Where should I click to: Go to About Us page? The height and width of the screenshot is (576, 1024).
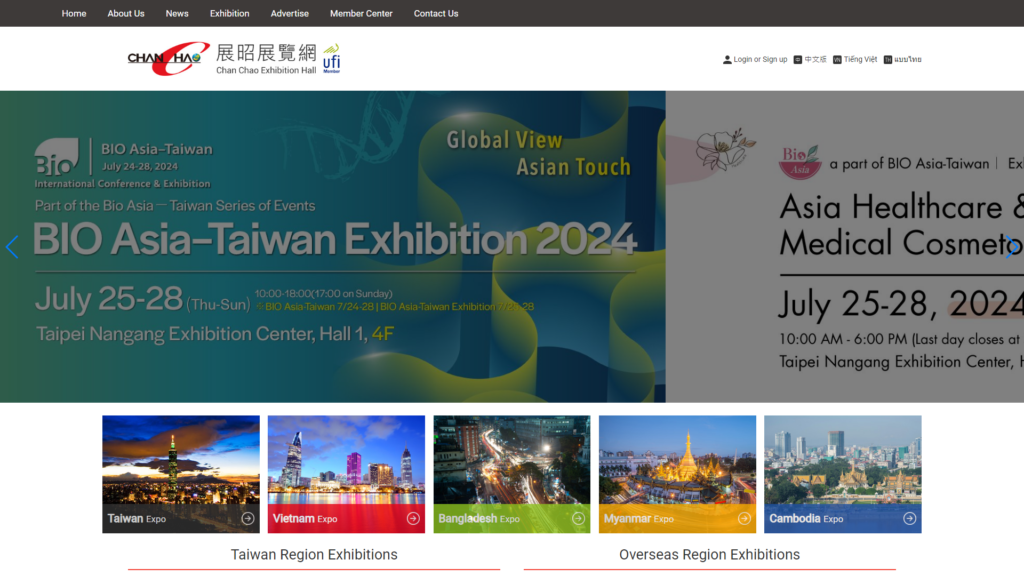[126, 13]
